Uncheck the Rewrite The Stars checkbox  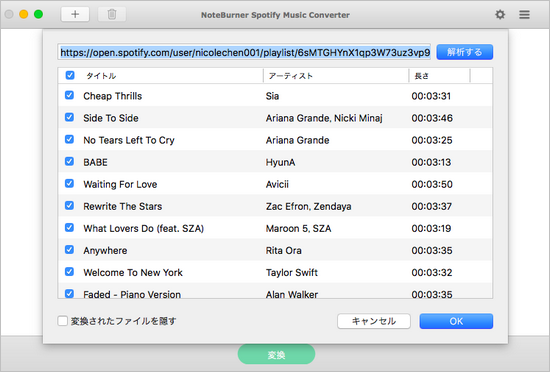[x=69, y=205]
